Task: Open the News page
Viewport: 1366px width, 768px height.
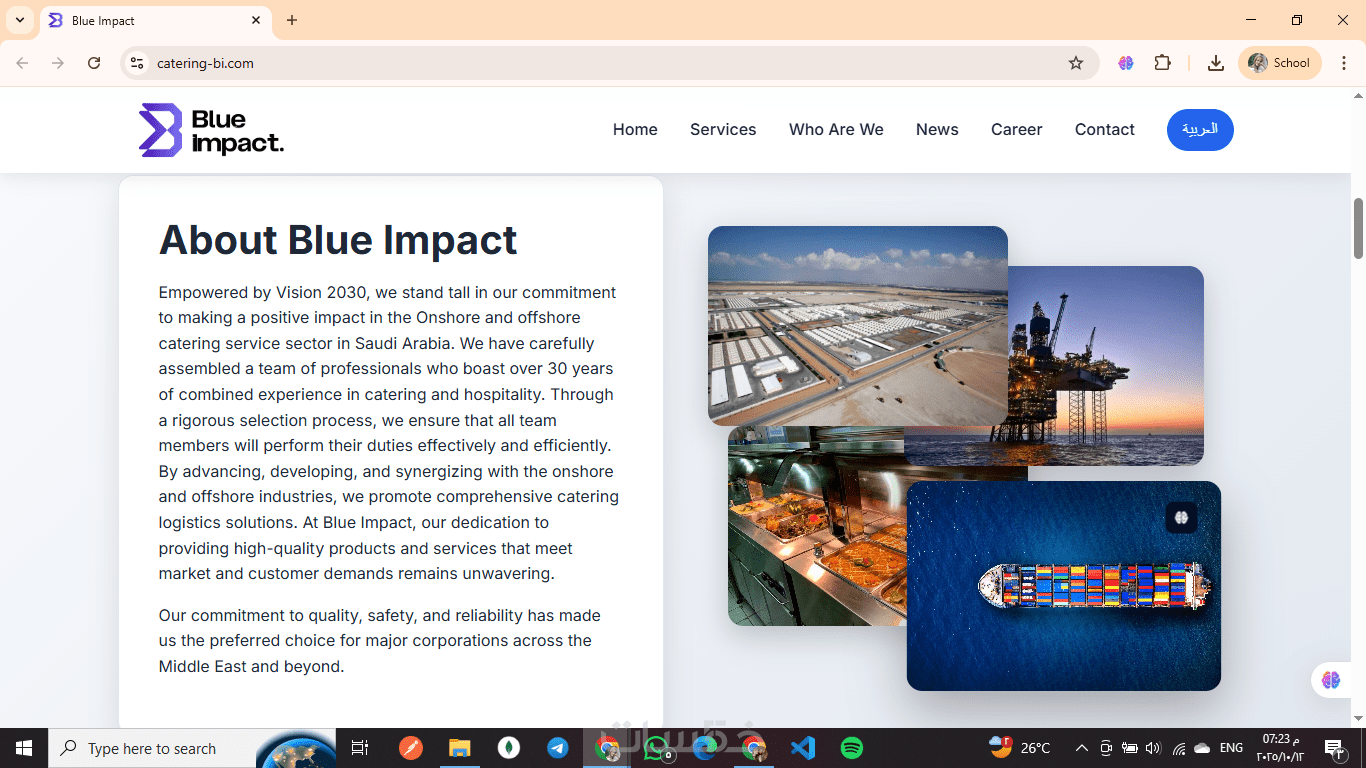Action: click(937, 130)
